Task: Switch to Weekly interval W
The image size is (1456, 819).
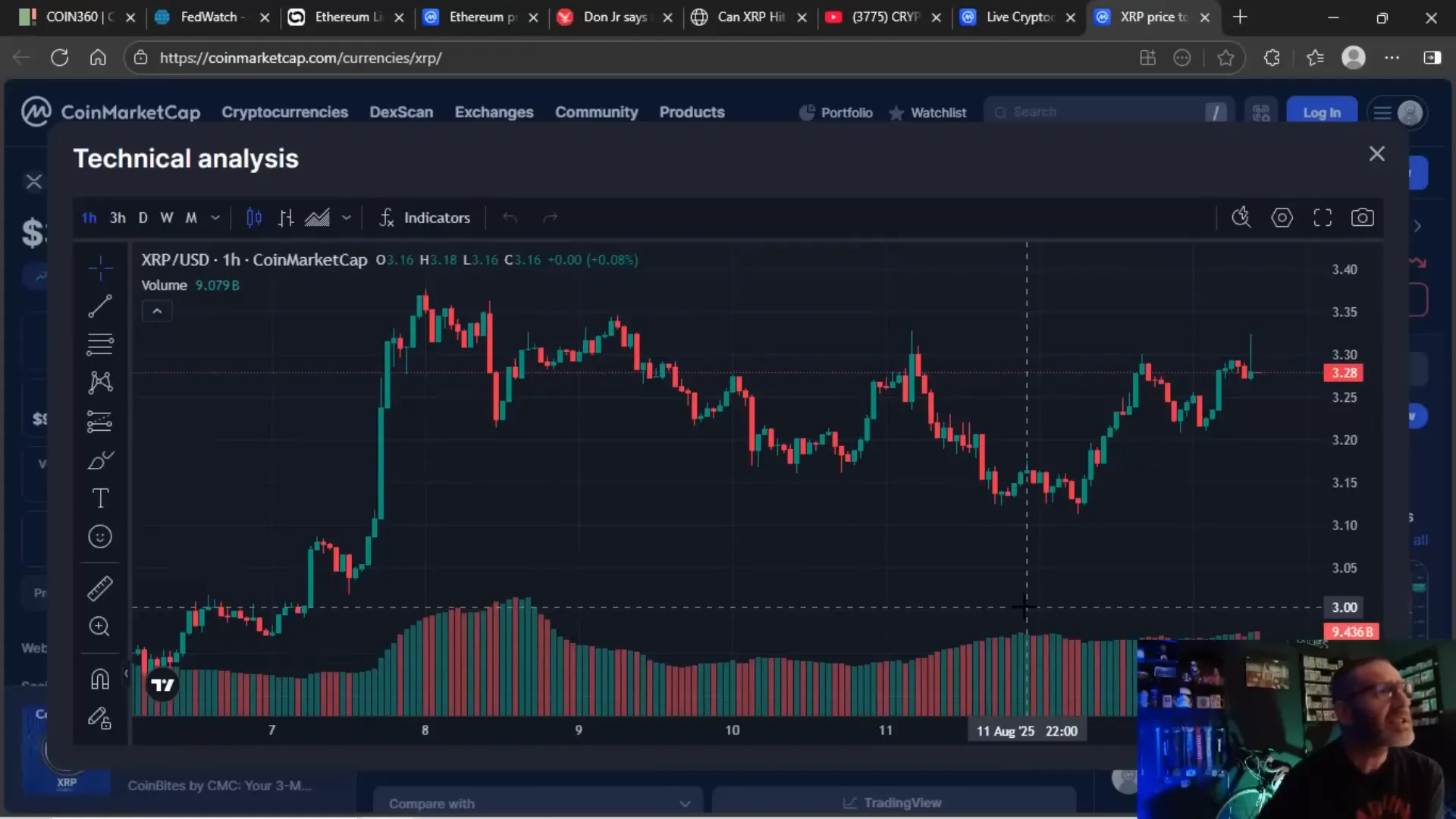Action: point(167,218)
